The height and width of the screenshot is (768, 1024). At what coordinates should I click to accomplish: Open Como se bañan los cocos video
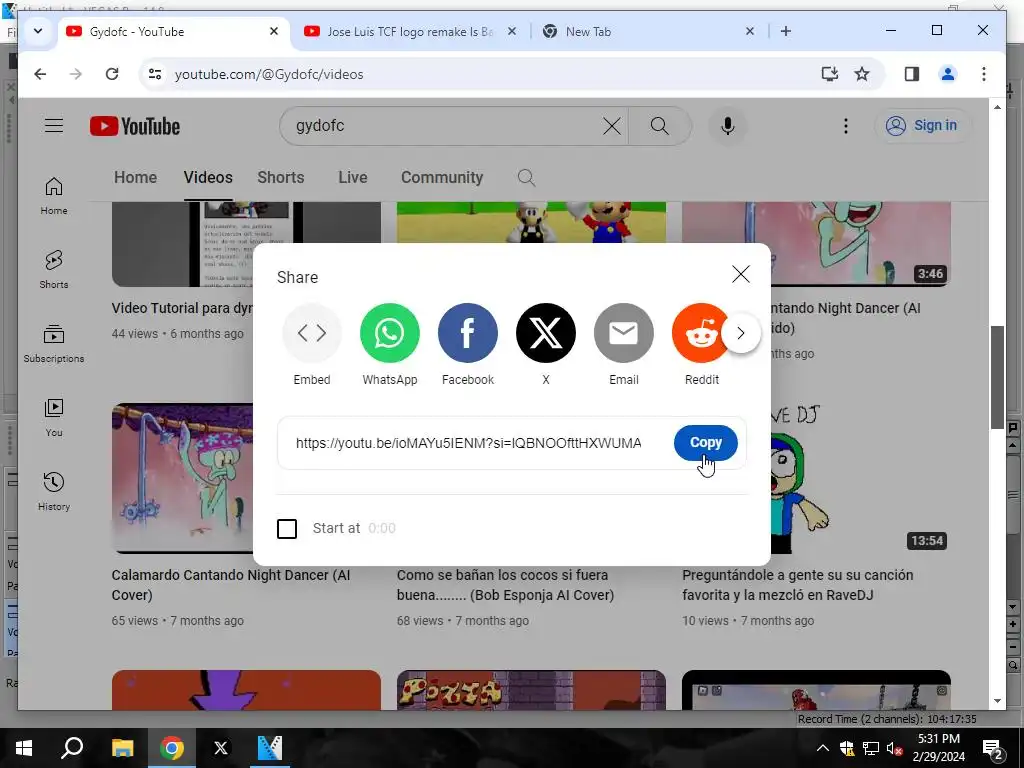(x=505, y=585)
